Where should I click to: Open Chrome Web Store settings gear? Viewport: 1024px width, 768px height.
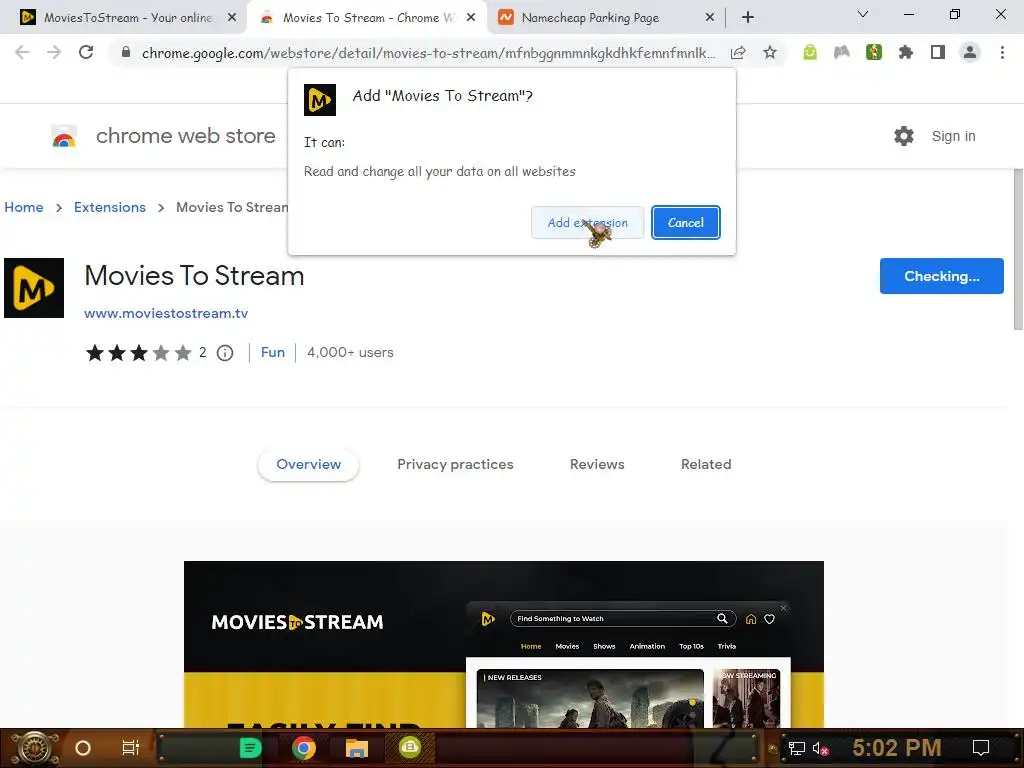904,136
